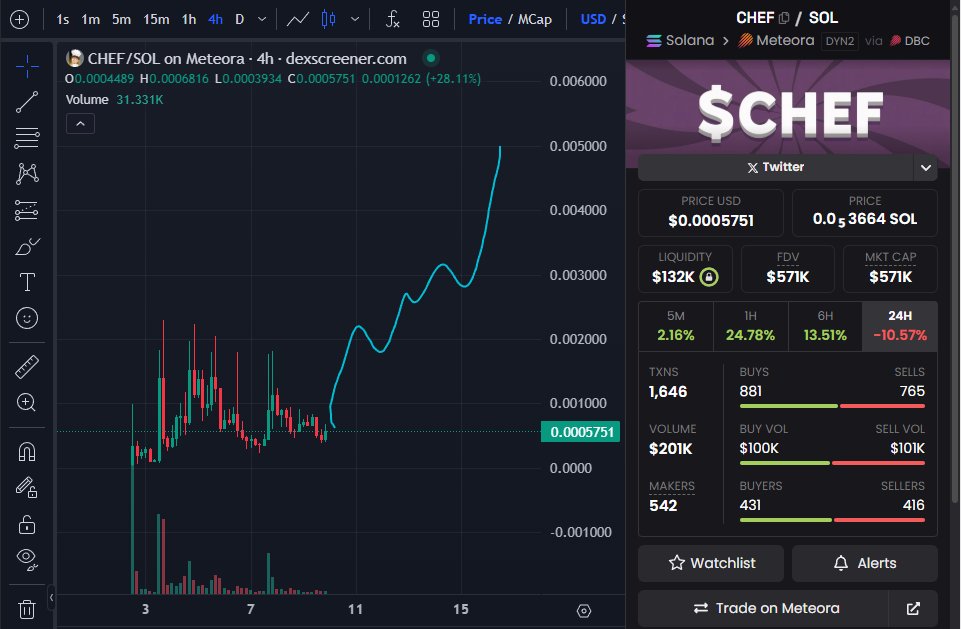
Task: Add symbol with the plus circle icon
Action: [20, 20]
